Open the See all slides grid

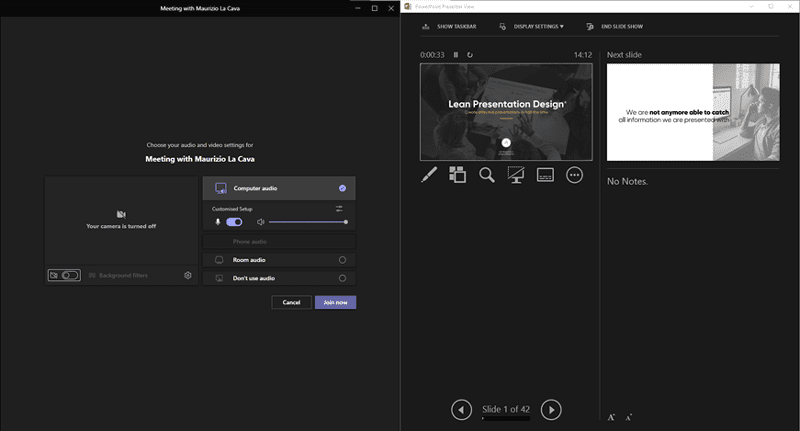(x=458, y=175)
